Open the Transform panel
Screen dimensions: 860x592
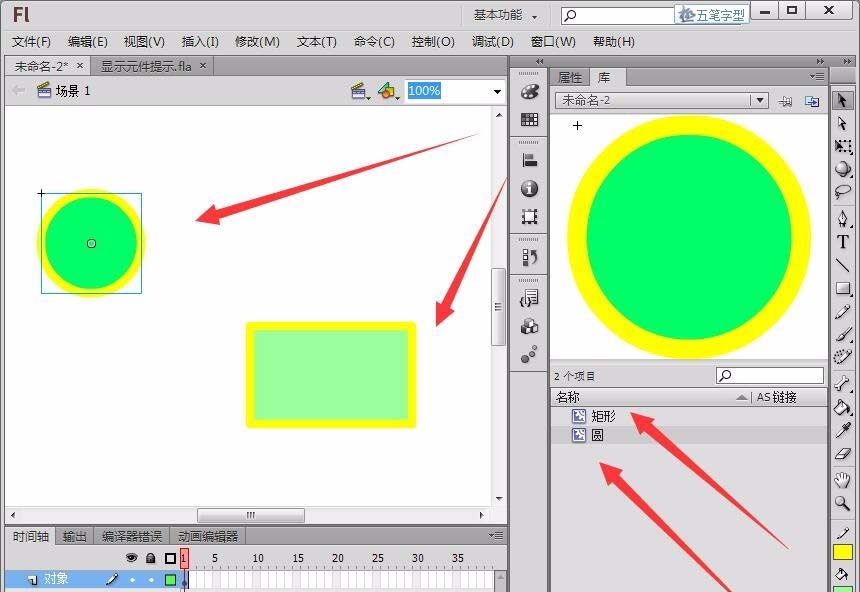(x=529, y=217)
